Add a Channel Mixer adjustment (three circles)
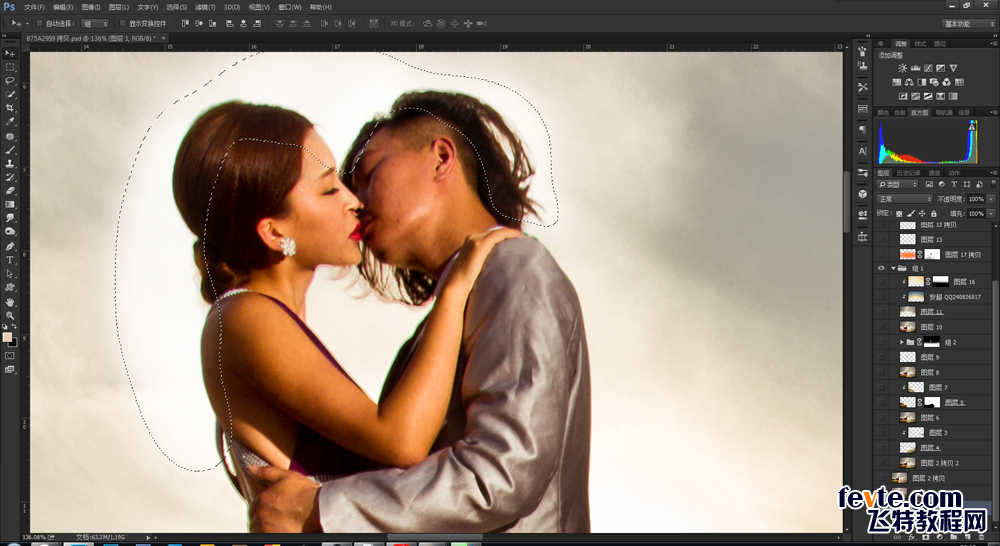 pos(946,82)
